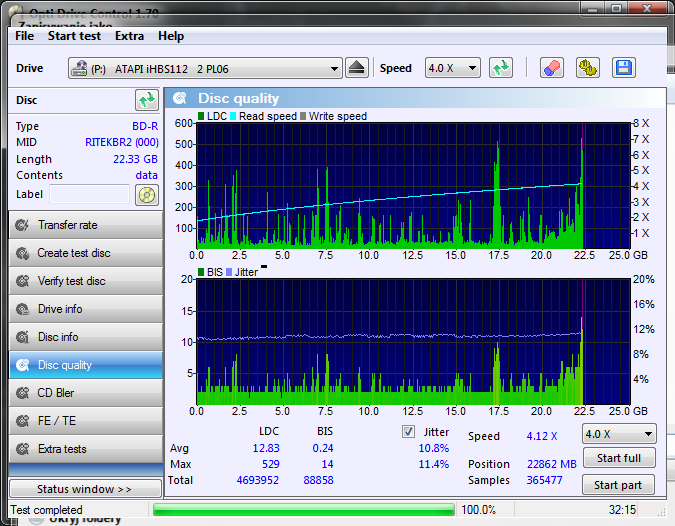Open the Extra menu
Viewport: 675px width, 526px height.
(x=129, y=36)
